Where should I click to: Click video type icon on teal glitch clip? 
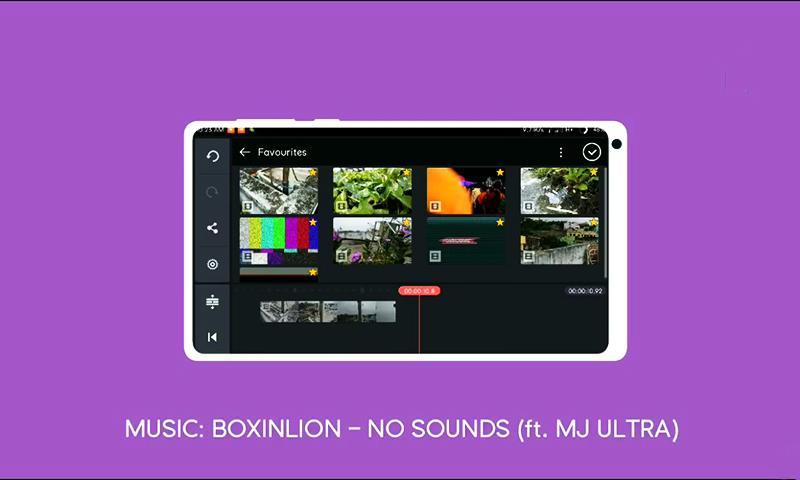[x=435, y=256]
